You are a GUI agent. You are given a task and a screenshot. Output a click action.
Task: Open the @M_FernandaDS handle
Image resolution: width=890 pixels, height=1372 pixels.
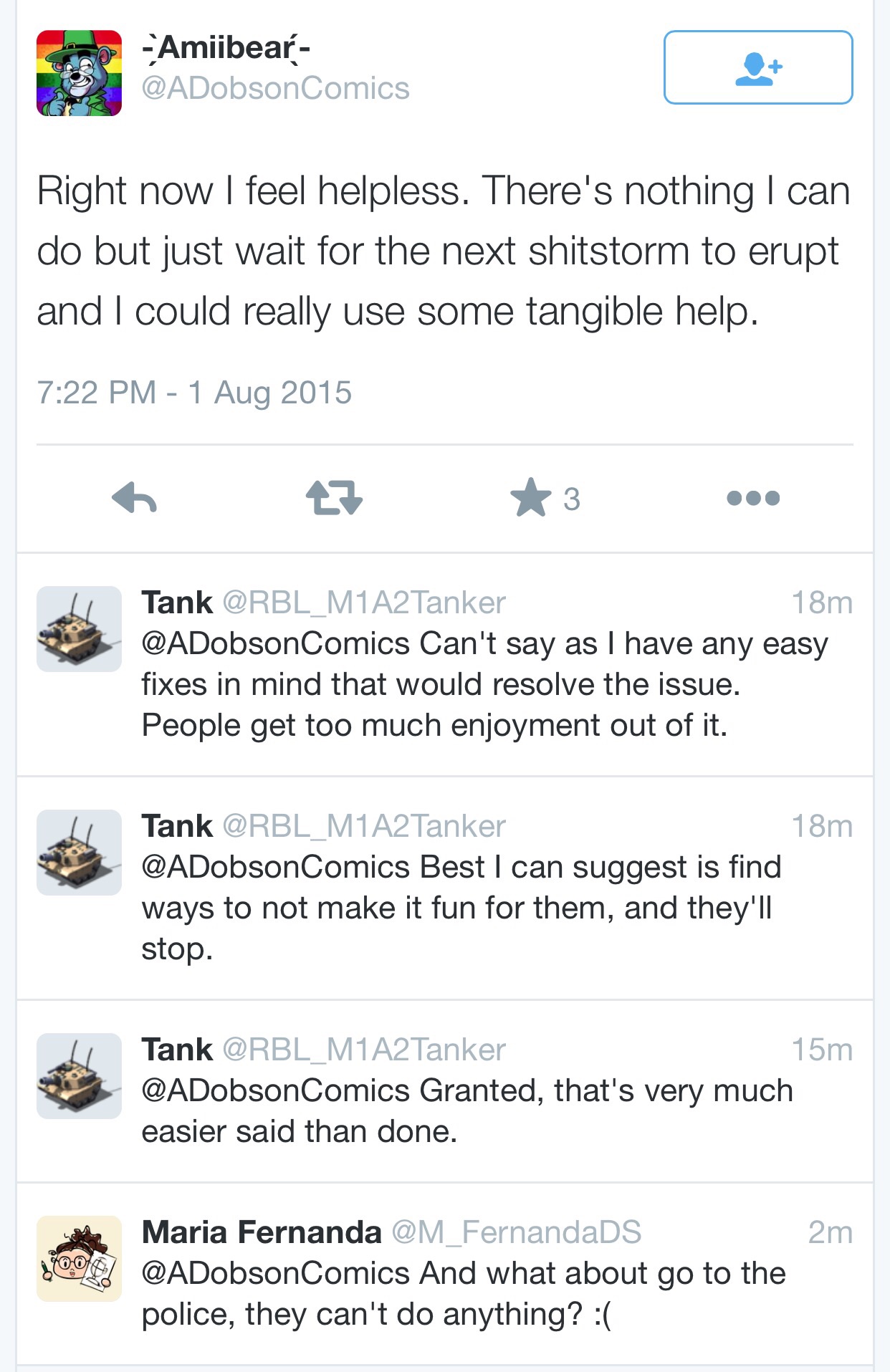pos(516,1233)
